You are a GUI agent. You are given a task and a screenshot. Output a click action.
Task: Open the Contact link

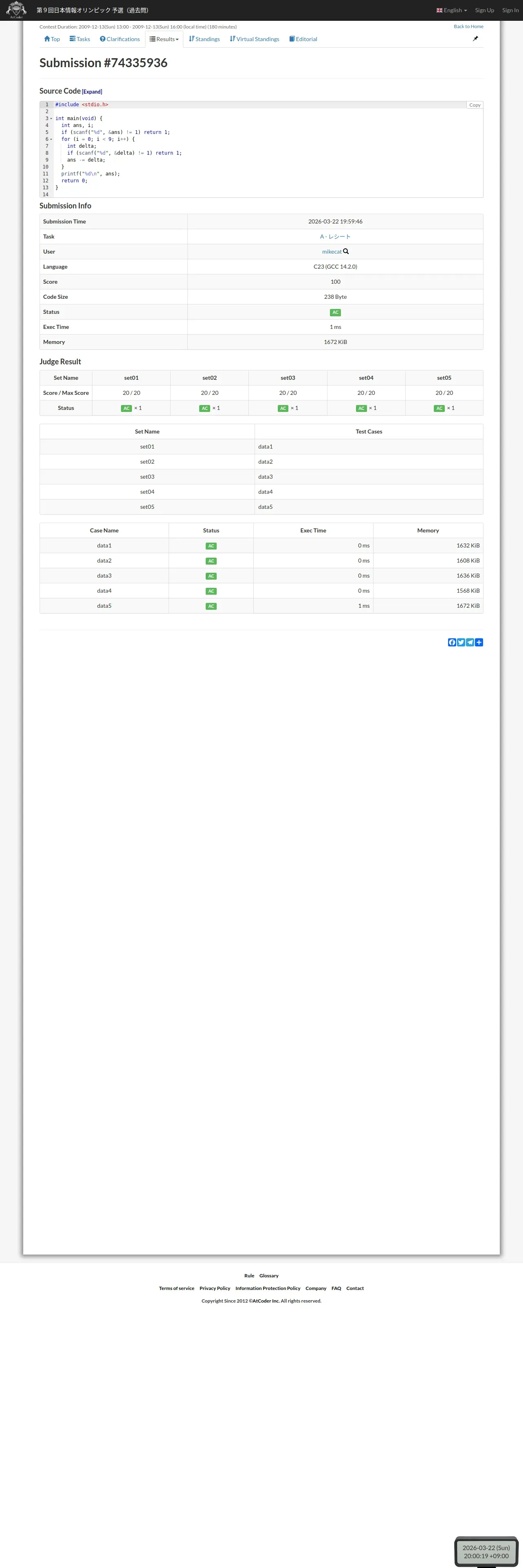coord(355,1288)
